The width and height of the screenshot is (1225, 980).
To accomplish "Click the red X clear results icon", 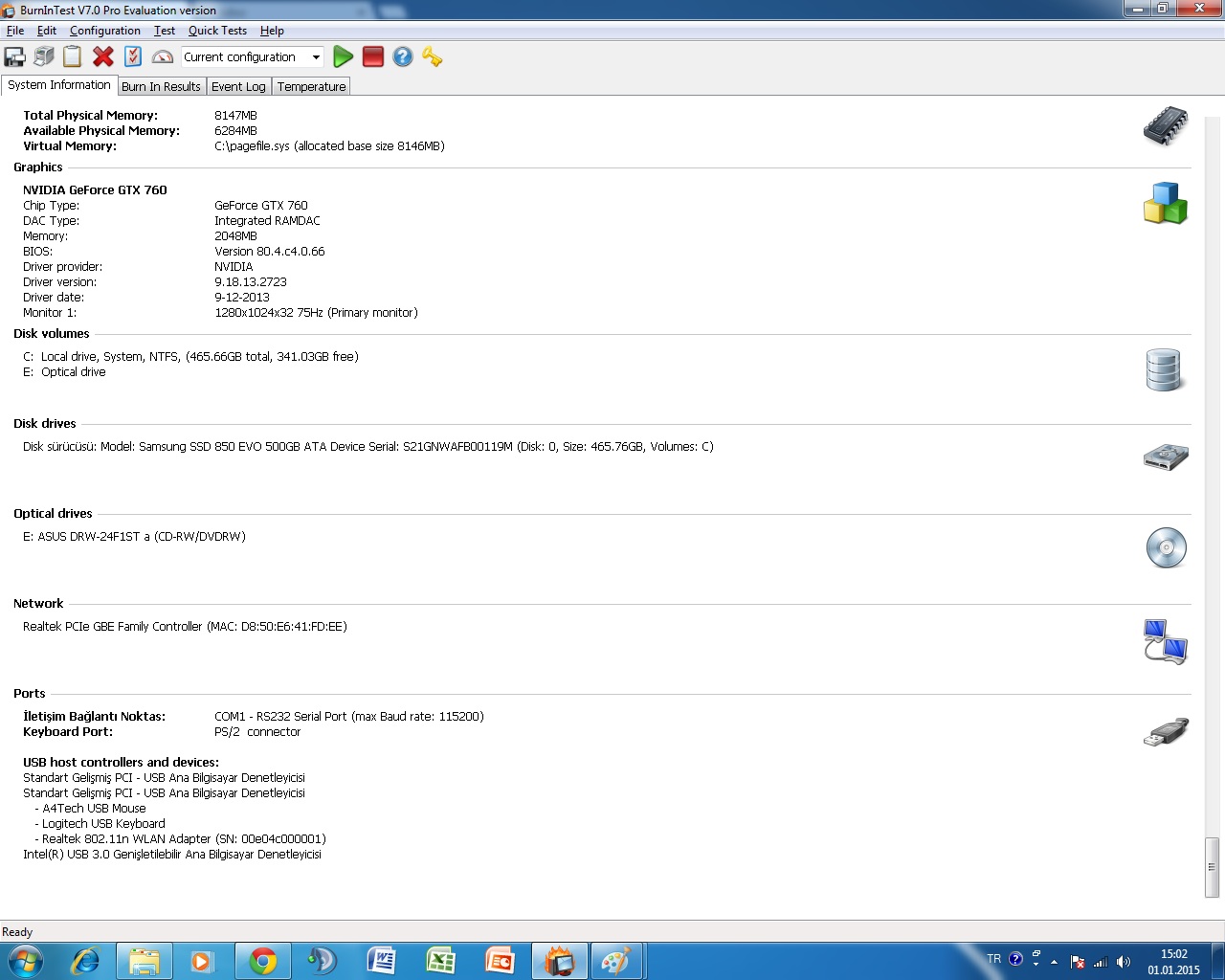I will (103, 57).
